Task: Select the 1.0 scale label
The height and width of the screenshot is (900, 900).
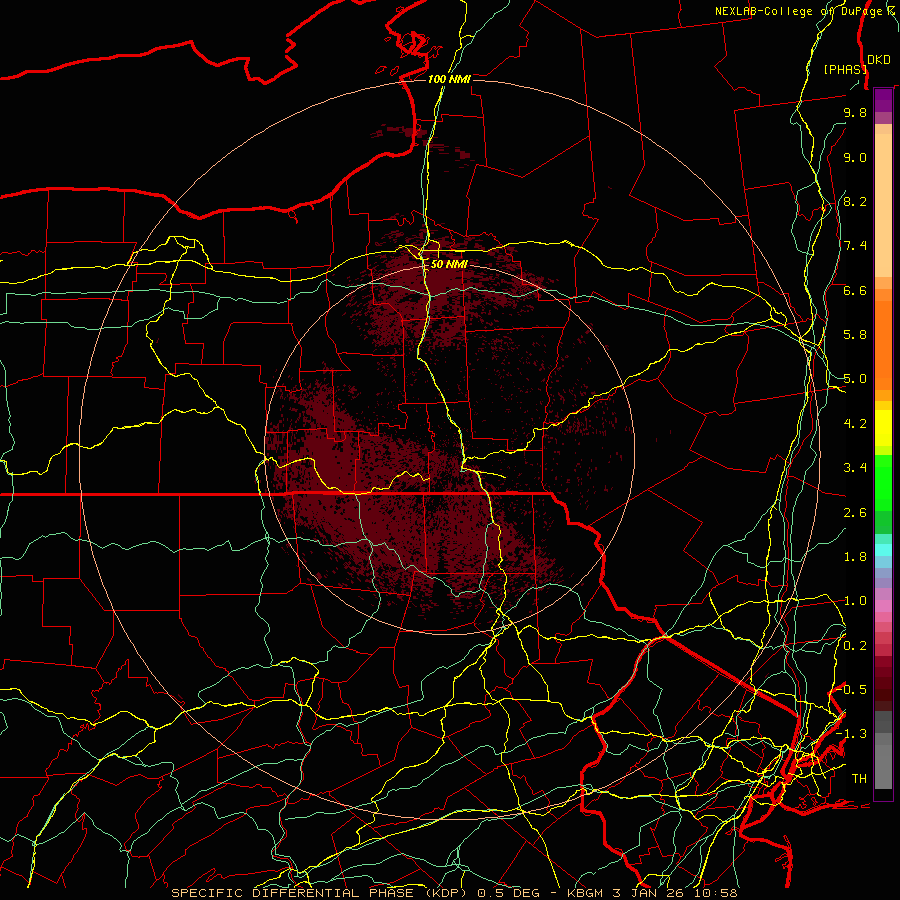Action: pyautogui.click(x=855, y=601)
